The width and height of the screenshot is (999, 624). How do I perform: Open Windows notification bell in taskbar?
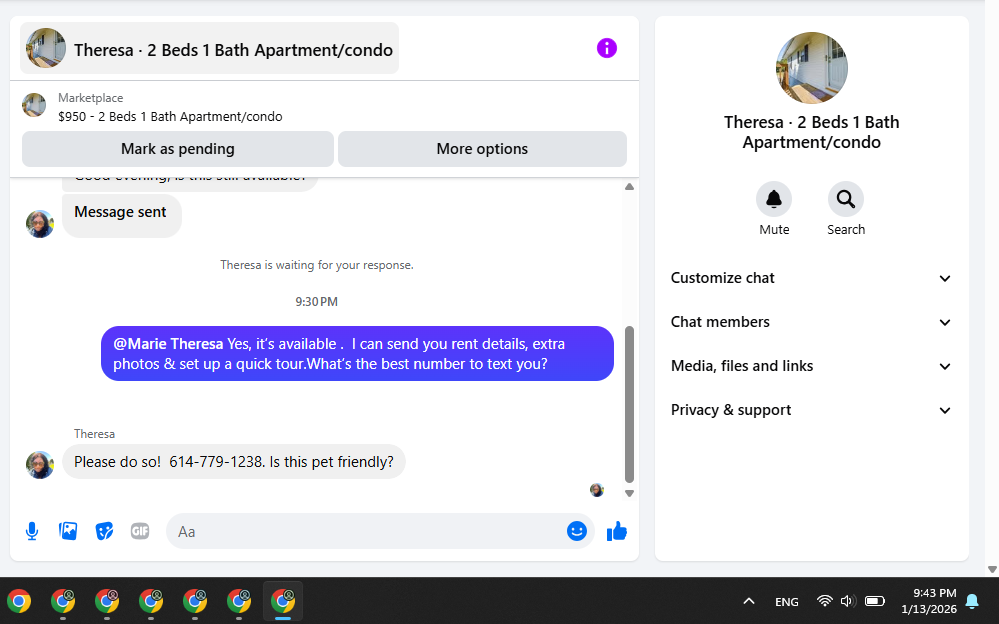tap(972, 601)
